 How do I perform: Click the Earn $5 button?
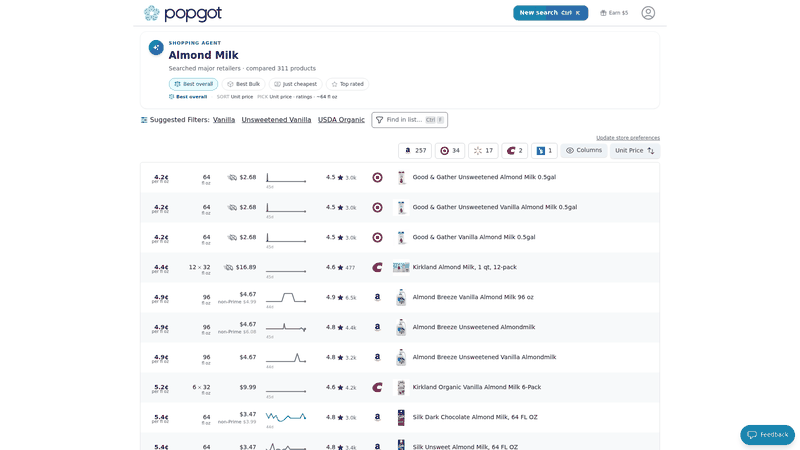point(614,13)
